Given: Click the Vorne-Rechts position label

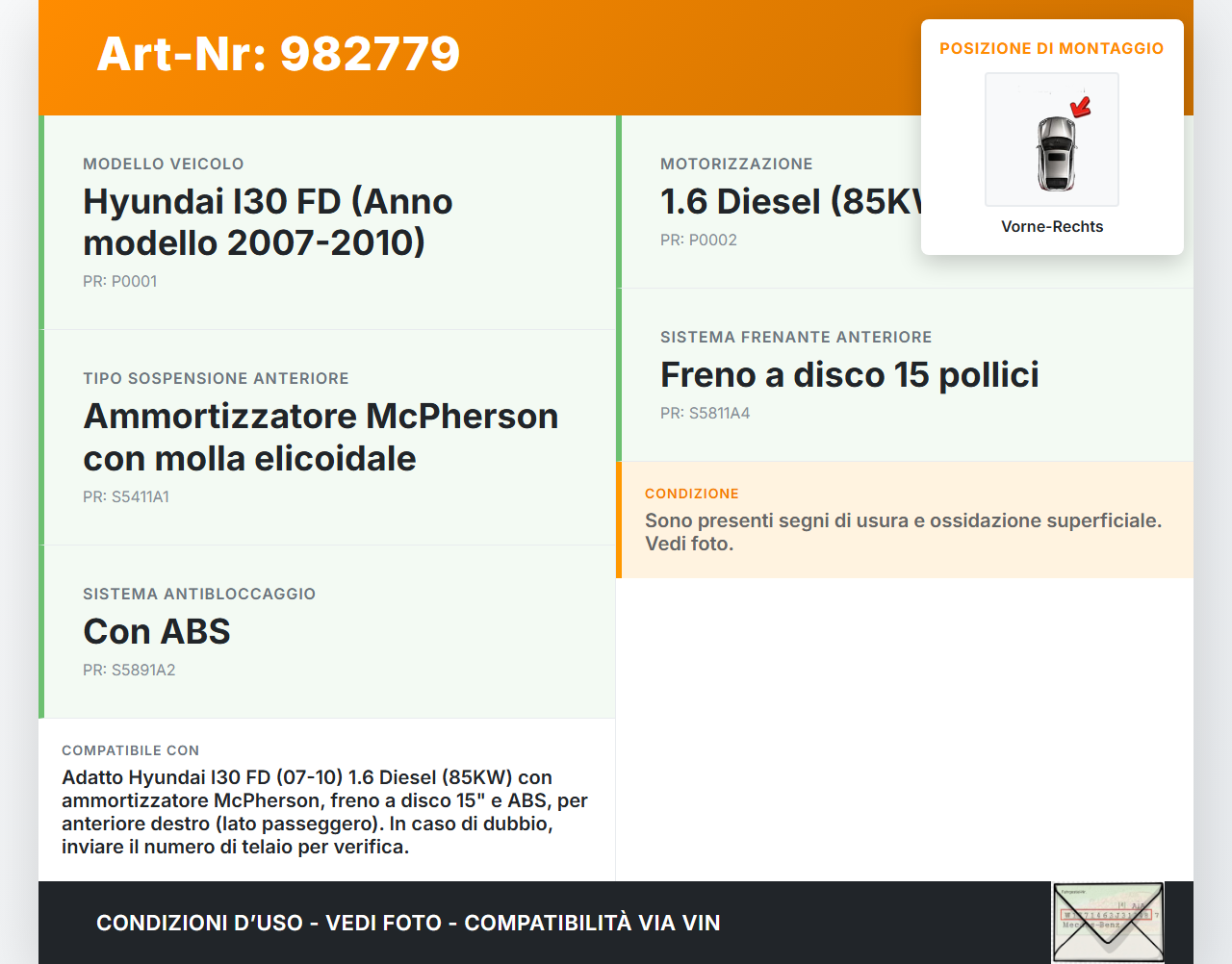Looking at the screenshot, I should (x=1052, y=226).
